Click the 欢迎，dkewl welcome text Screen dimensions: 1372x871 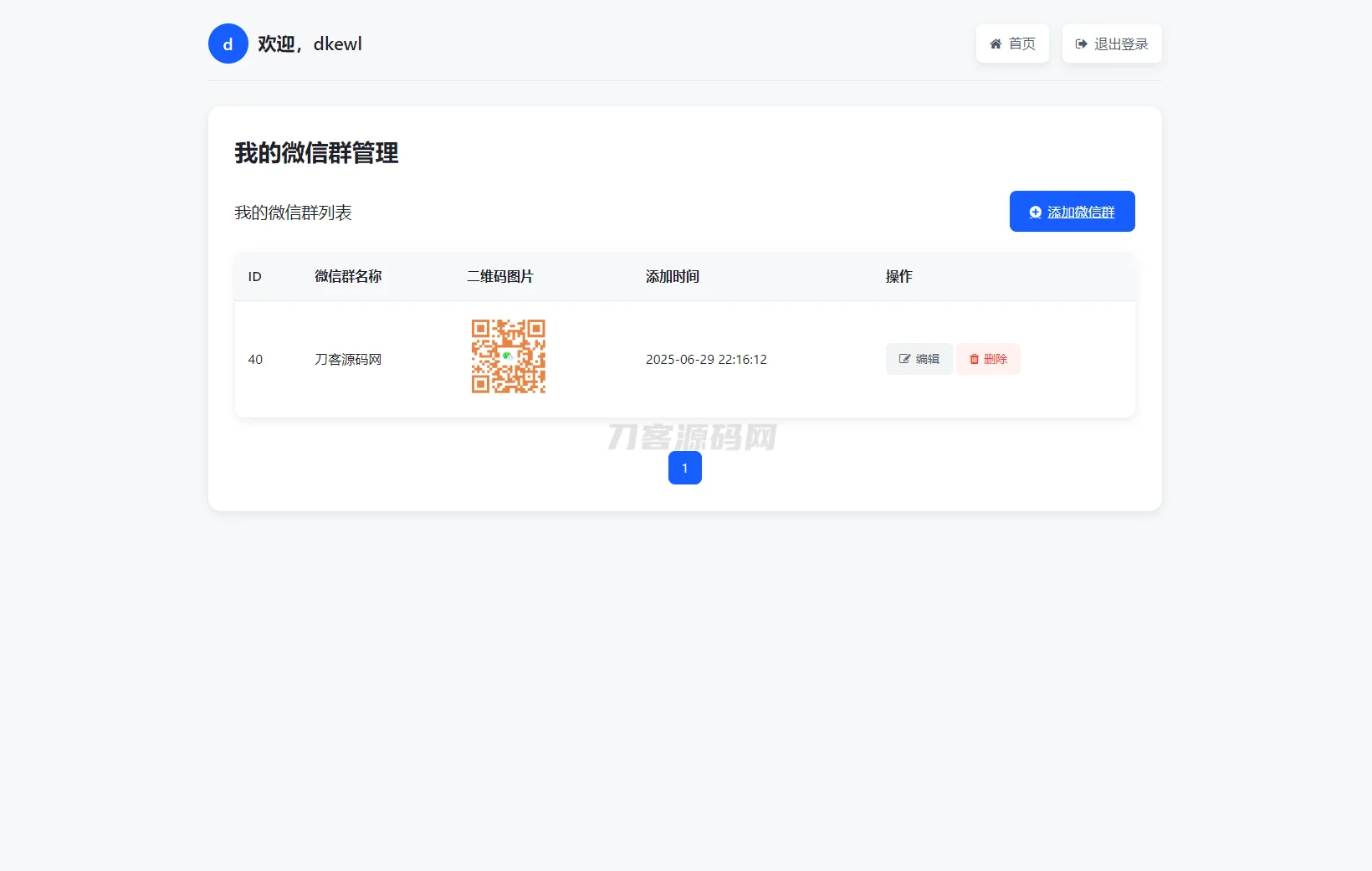(309, 44)
